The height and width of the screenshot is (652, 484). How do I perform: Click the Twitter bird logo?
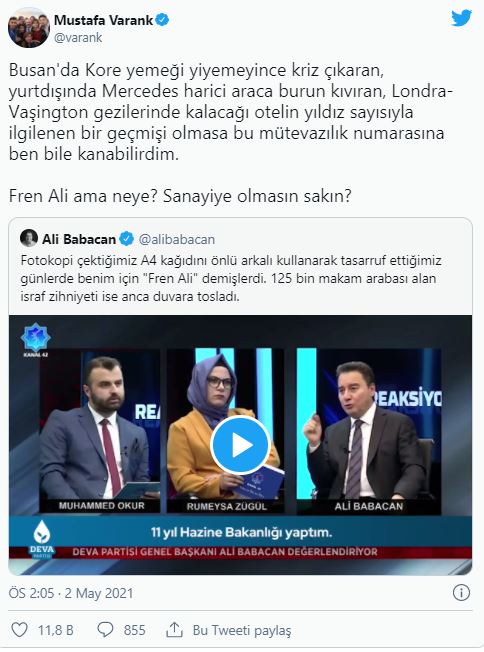click(x=462, y=19)
